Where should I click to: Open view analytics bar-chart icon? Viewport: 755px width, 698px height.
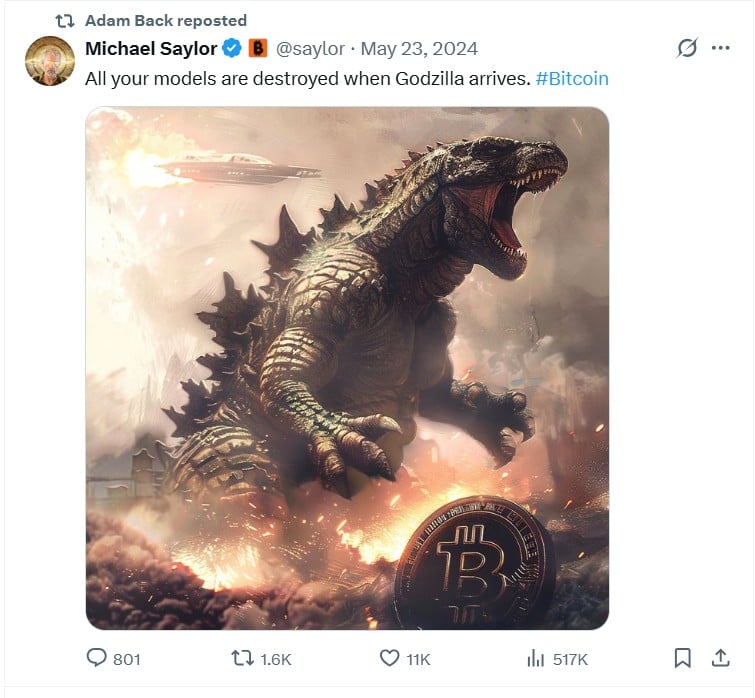tap(535, 658)
